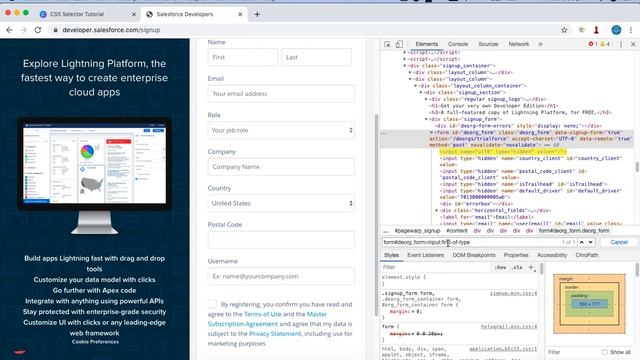Open the DOM Breakpoints pane

[x=474, y=255]
